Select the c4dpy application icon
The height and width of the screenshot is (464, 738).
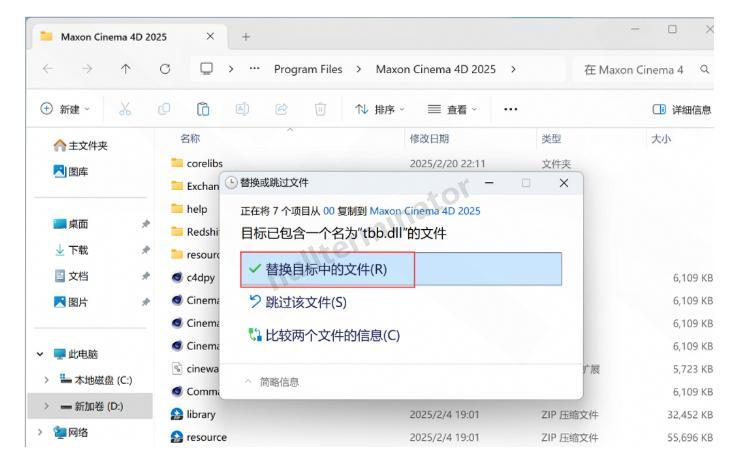pyautogui.click(x=177, y=277)
